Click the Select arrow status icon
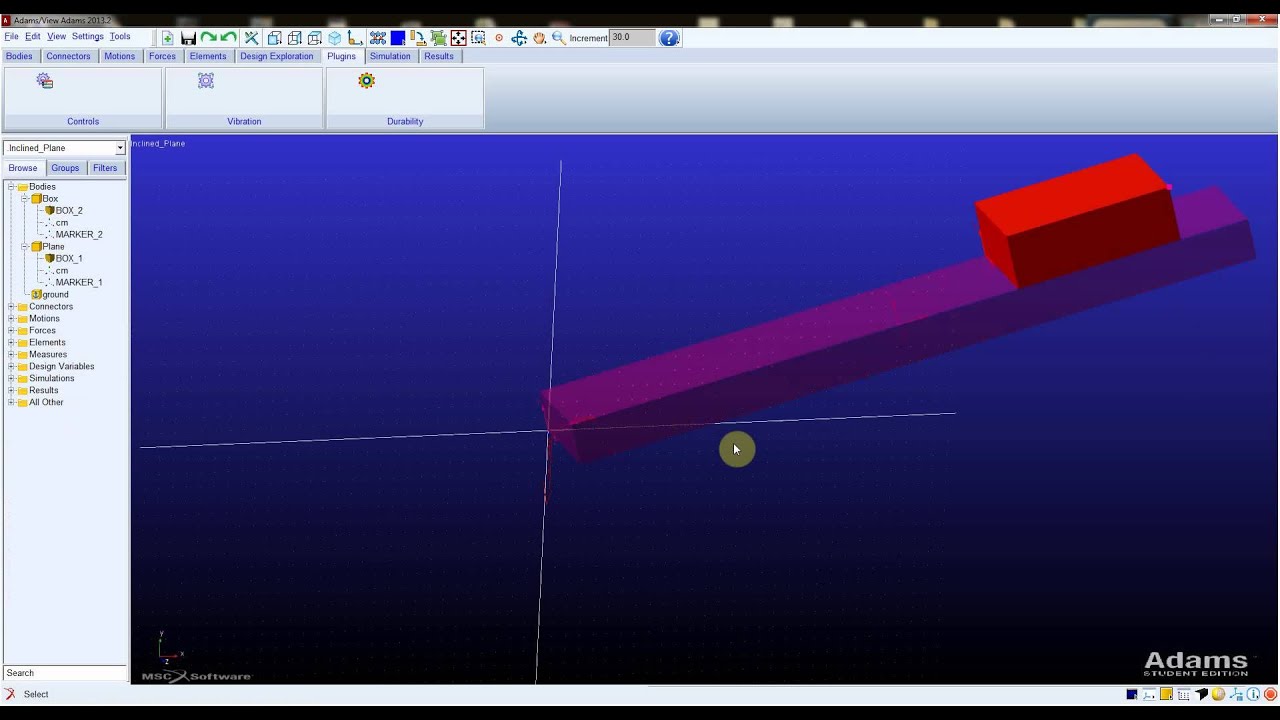 coord(10,694)
